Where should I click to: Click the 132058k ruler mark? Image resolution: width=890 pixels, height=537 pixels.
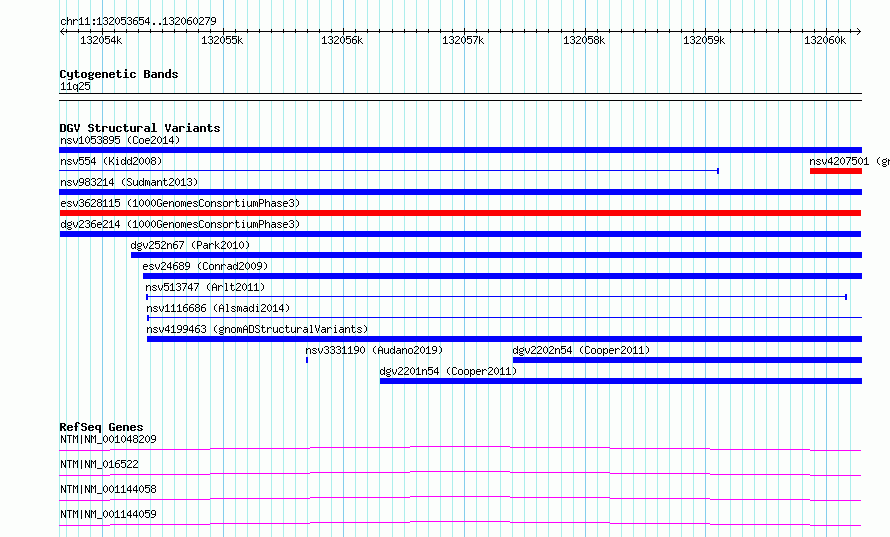[x=584, y=40]
